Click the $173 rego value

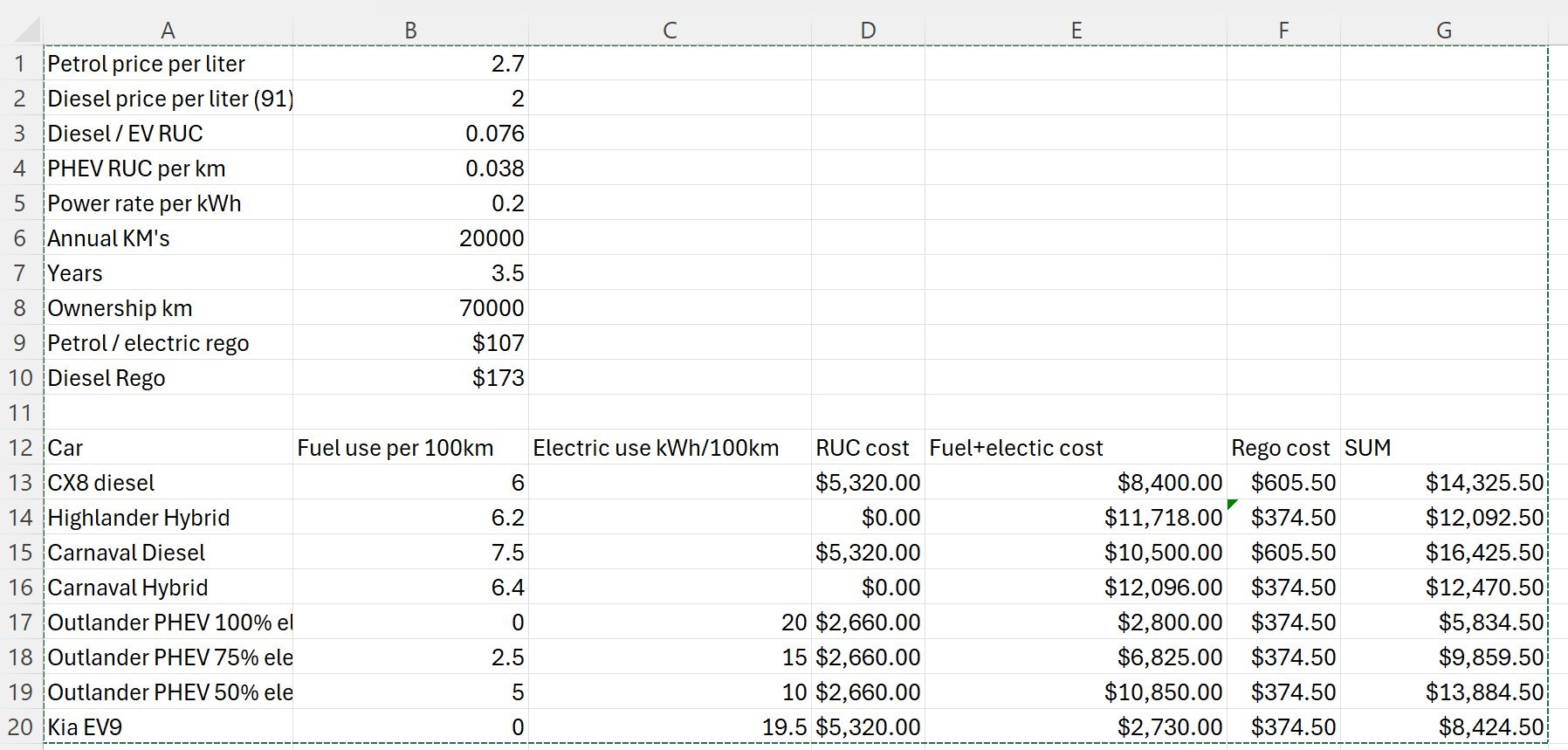point(410,378)
